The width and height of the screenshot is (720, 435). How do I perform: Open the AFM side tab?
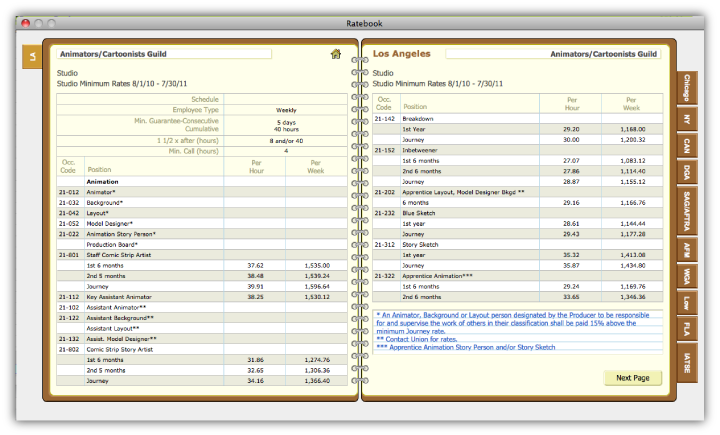click(687, 250)
